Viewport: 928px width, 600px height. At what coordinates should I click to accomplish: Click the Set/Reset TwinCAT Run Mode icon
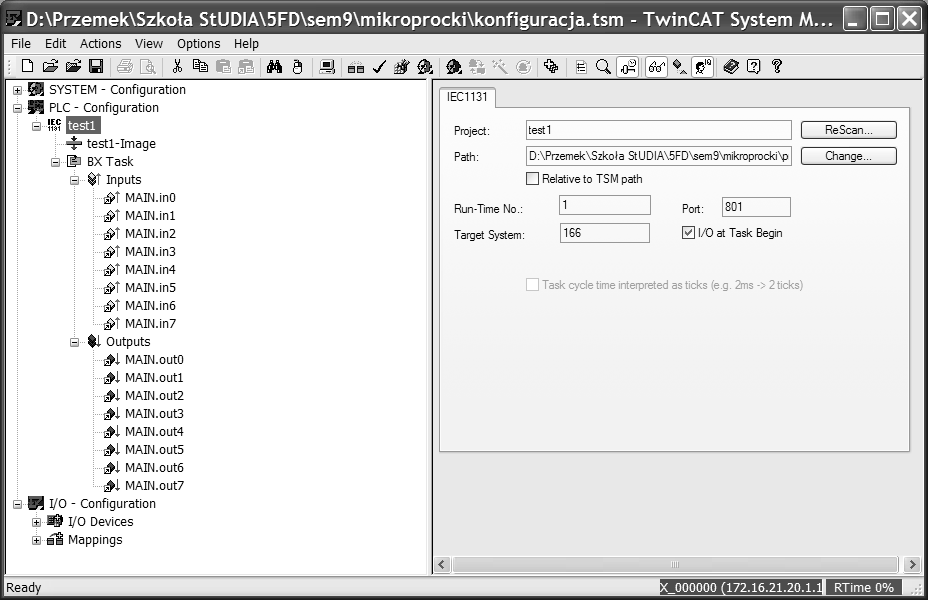[x=425, y=66]
